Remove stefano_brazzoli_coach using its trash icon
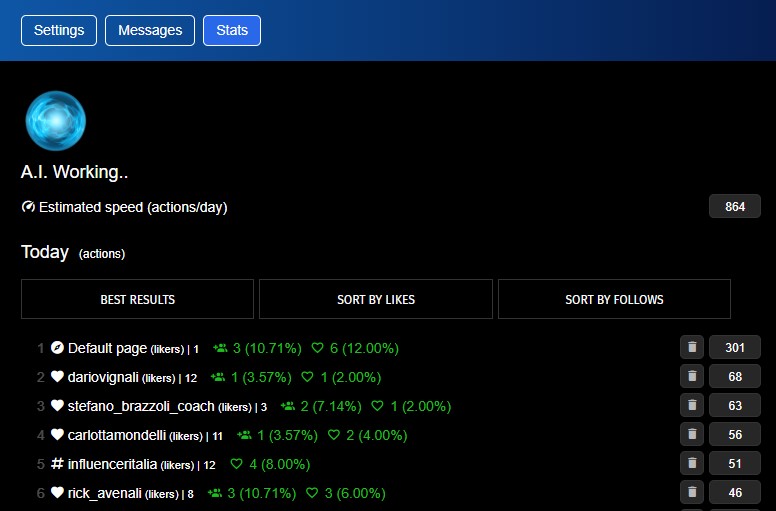The height and width of the screenshot is (511, 776). click(692, 405)
